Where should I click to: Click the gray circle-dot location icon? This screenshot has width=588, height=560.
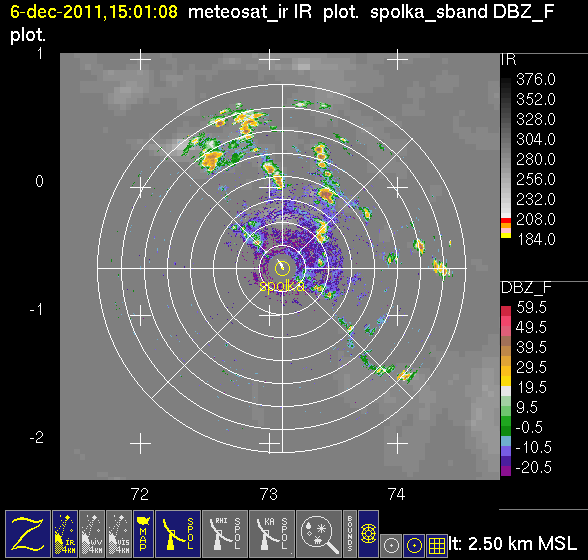click(392, 545)
